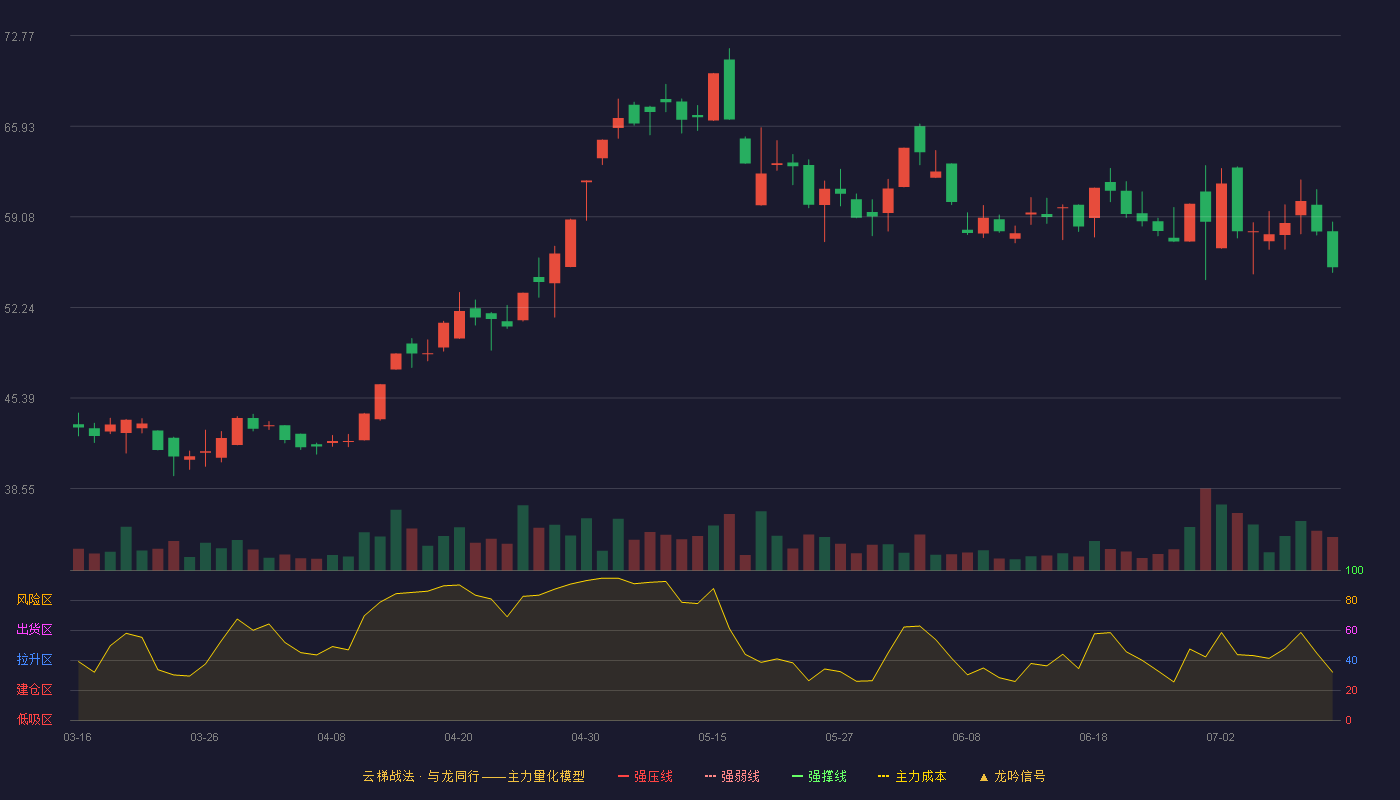Click the 65.93 price axis label
This screenshot has height=800, width=1400.
point(19,127)
